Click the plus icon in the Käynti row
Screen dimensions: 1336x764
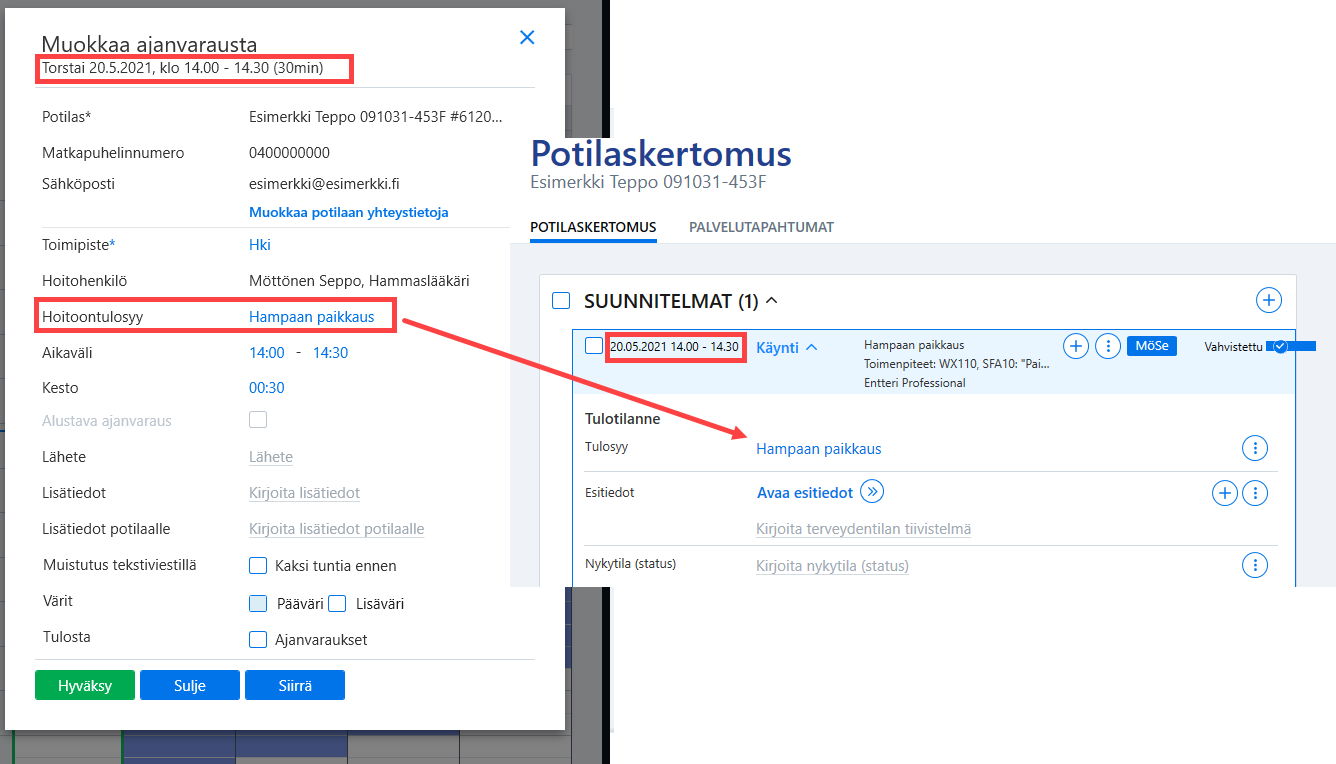point(1075,346)
